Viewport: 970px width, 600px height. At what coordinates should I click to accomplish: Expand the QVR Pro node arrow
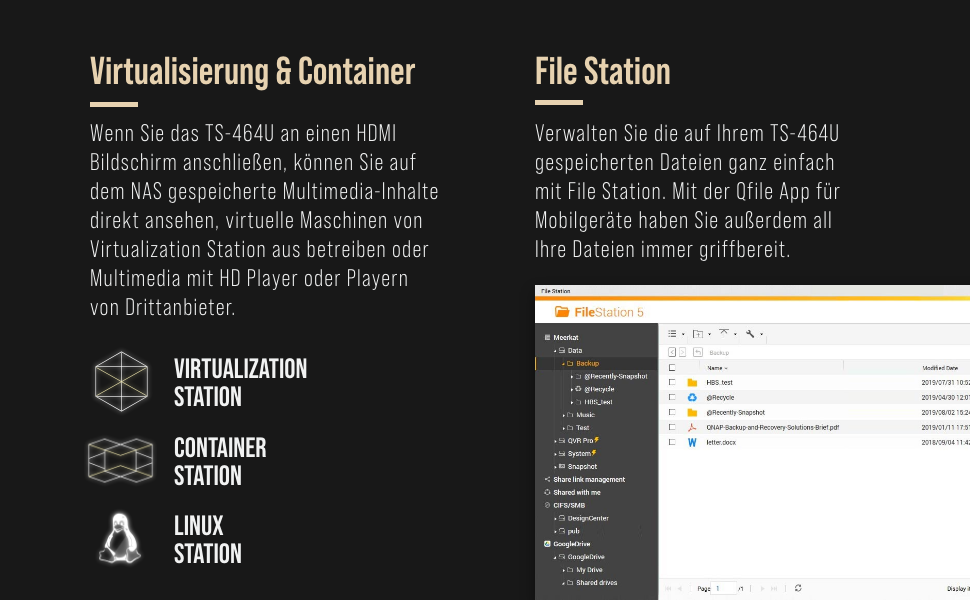coord(555,441)
